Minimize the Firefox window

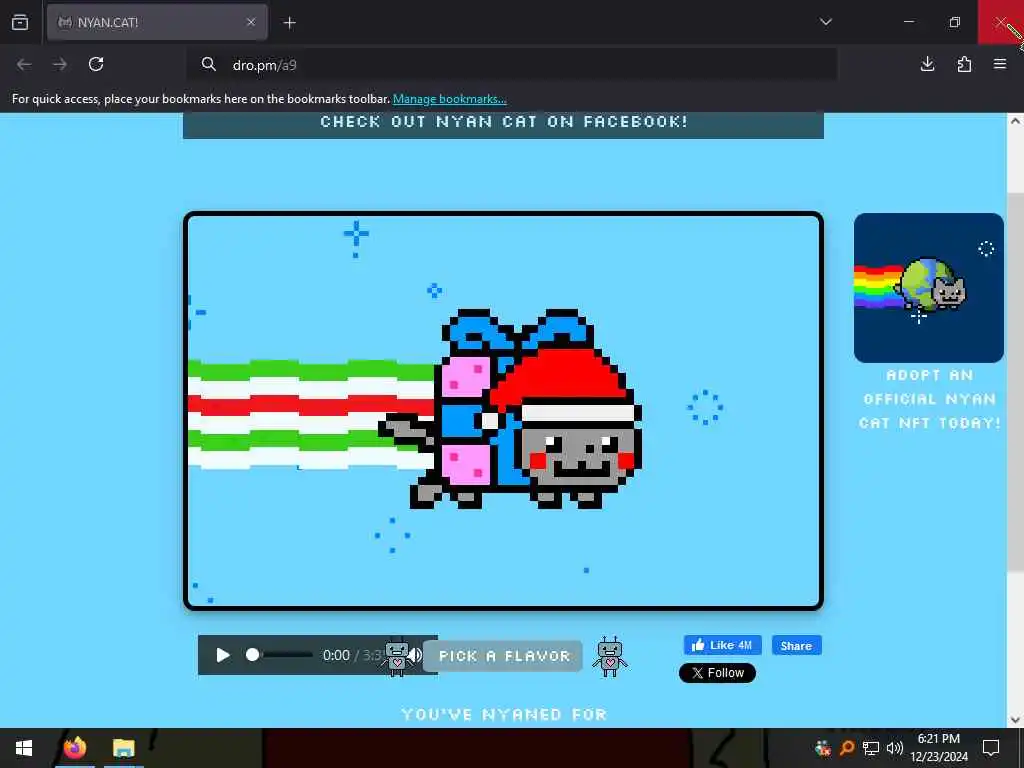tap(908, 22)
